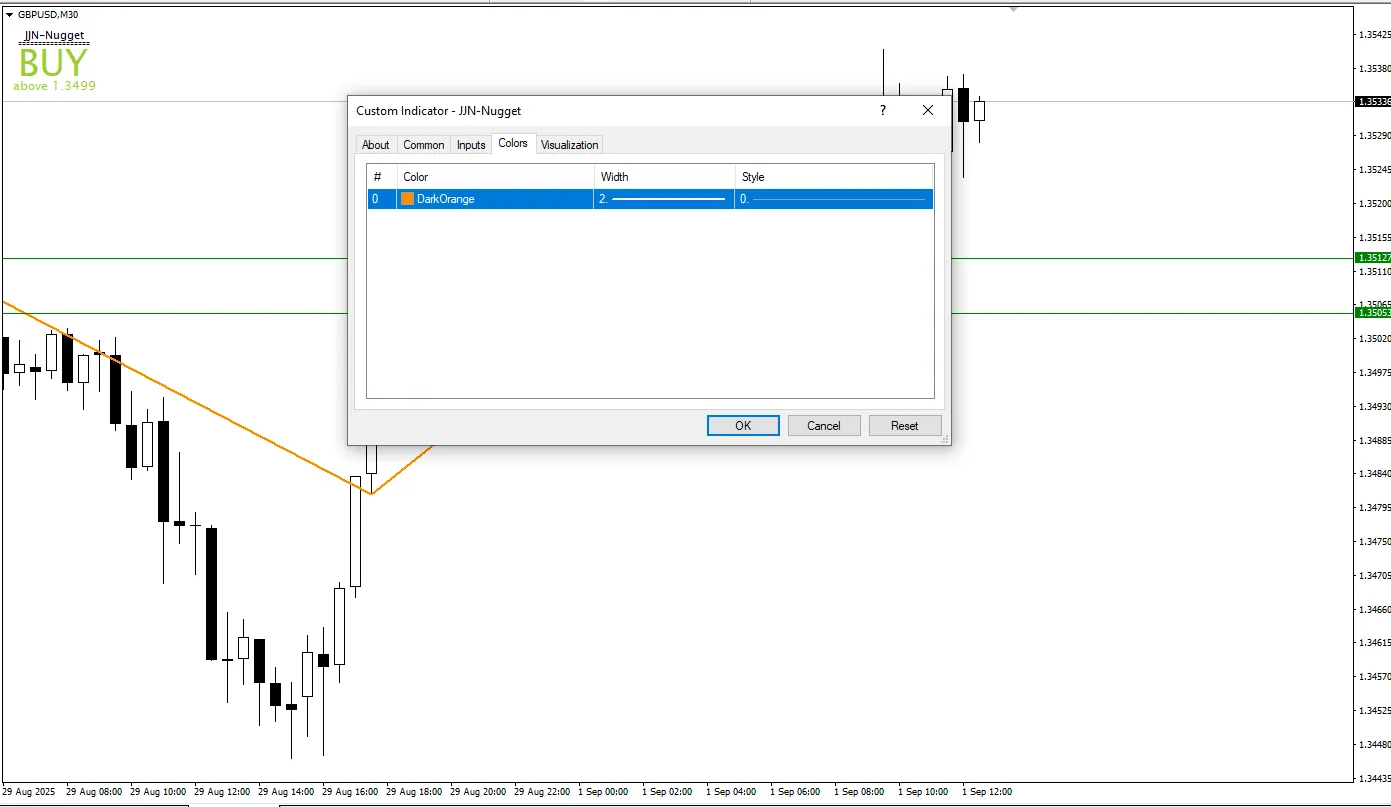Click the question mark help icon
Screen dimensions: 1391x807
882,111
